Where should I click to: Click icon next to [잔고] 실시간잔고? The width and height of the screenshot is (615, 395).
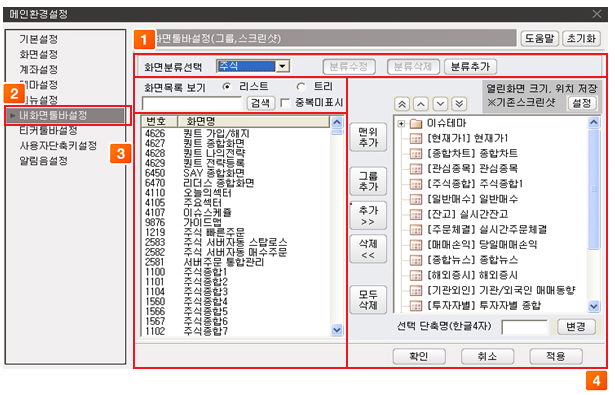[415, 215]
